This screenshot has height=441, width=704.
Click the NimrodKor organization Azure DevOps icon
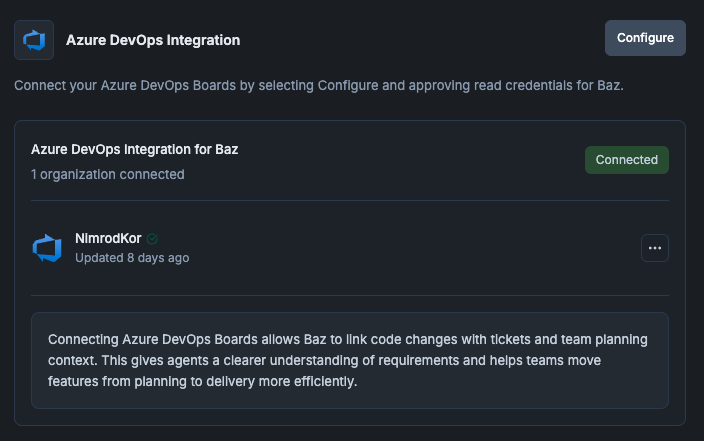point(48,248)
